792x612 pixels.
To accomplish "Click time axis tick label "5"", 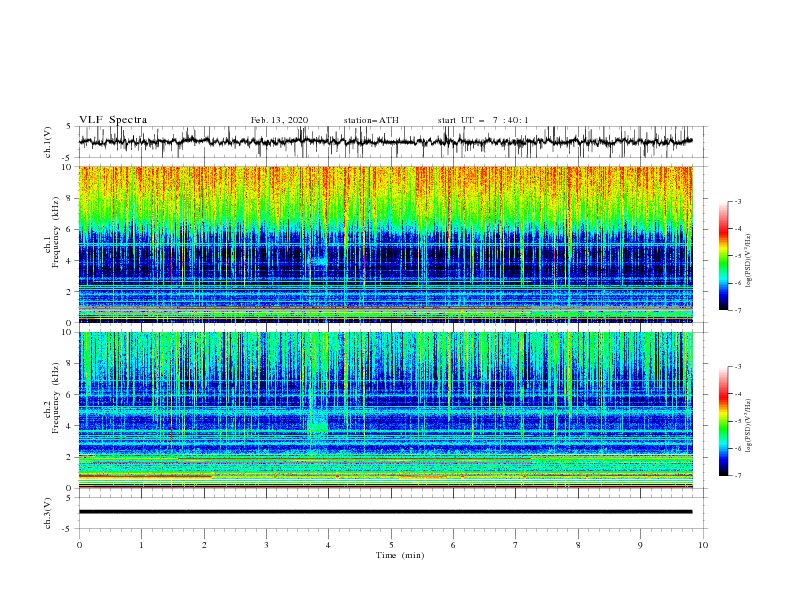I will coord(391,545).
